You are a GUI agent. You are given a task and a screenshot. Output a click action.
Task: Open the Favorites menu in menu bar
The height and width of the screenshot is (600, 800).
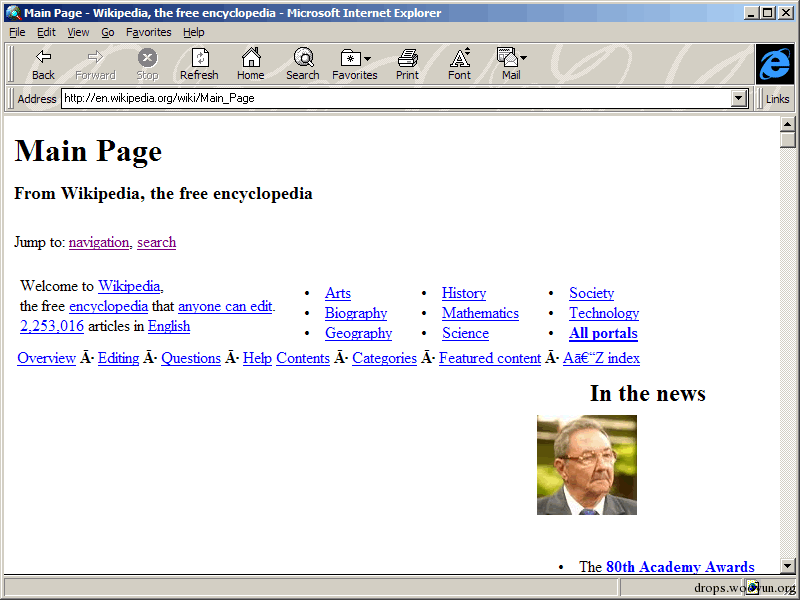coord(148,32)
